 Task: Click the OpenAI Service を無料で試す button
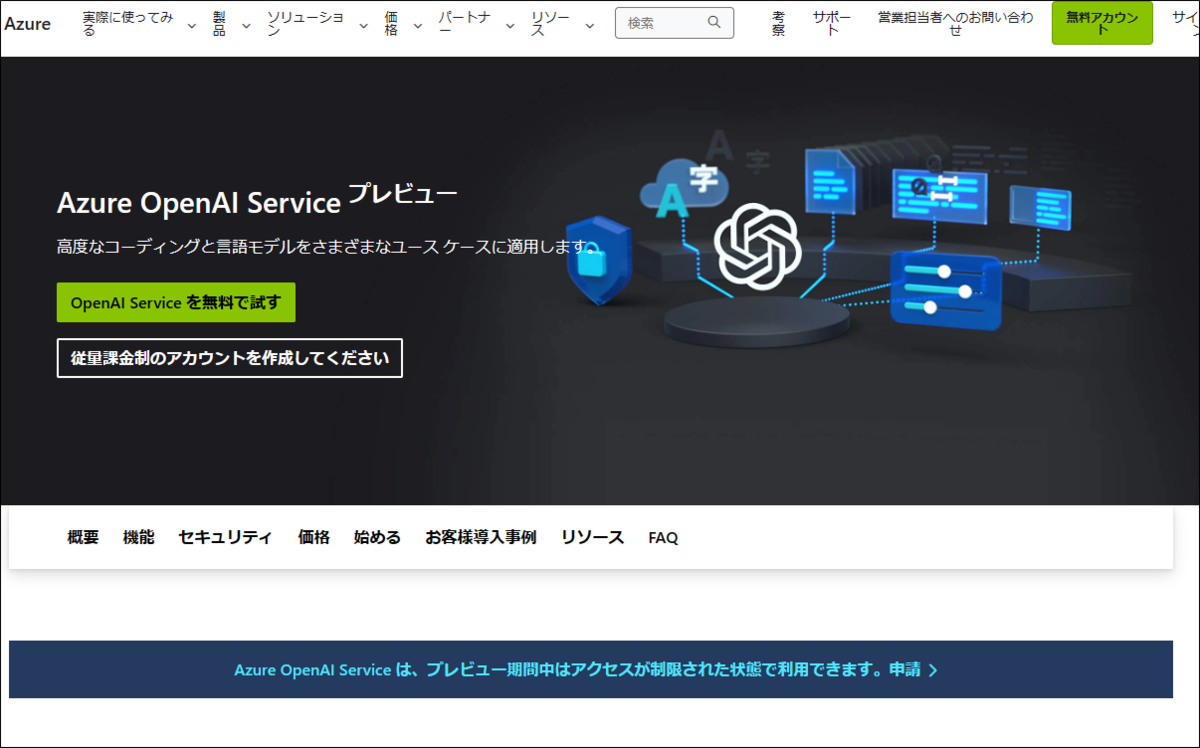pos(176,302)
